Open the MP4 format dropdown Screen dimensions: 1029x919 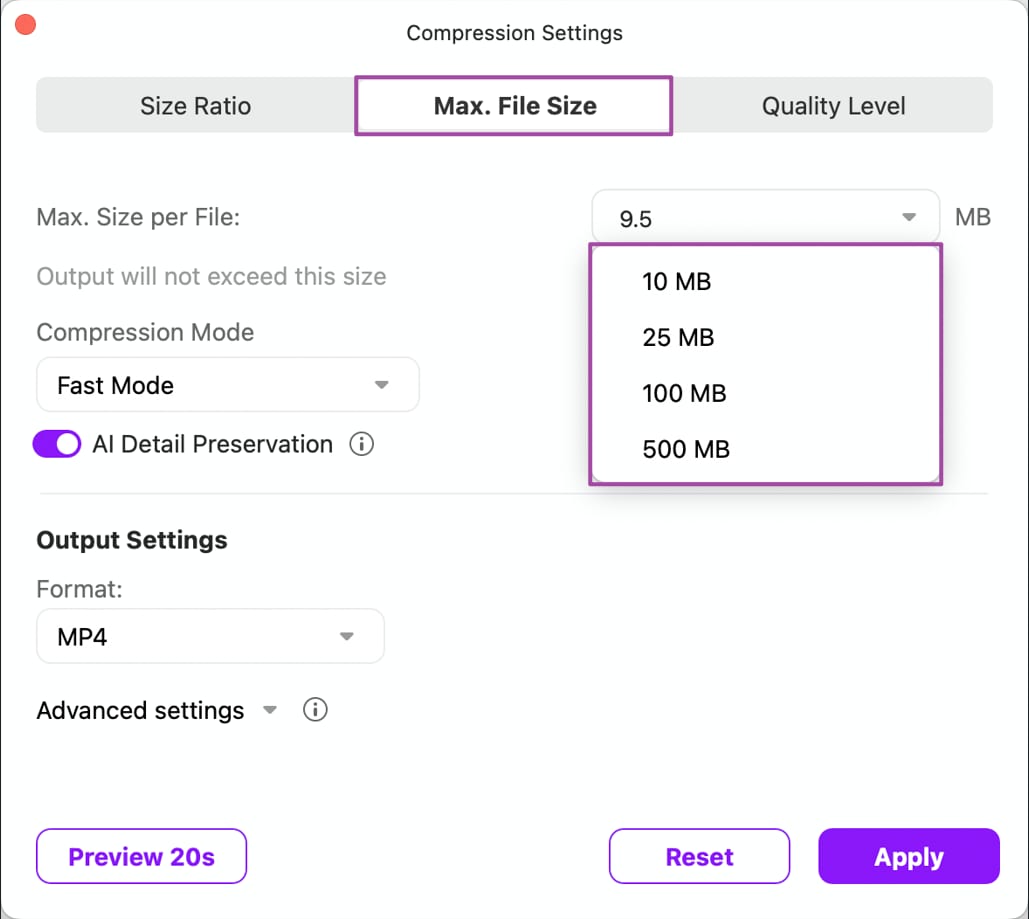point(210,636)
